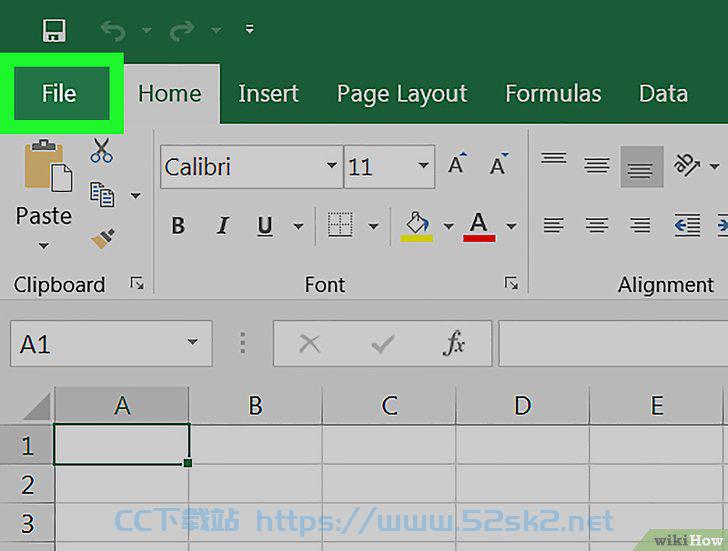Open the Formulas tab
Screen dimensions: 728x551
pyautogui.click(x=553, y=93)
